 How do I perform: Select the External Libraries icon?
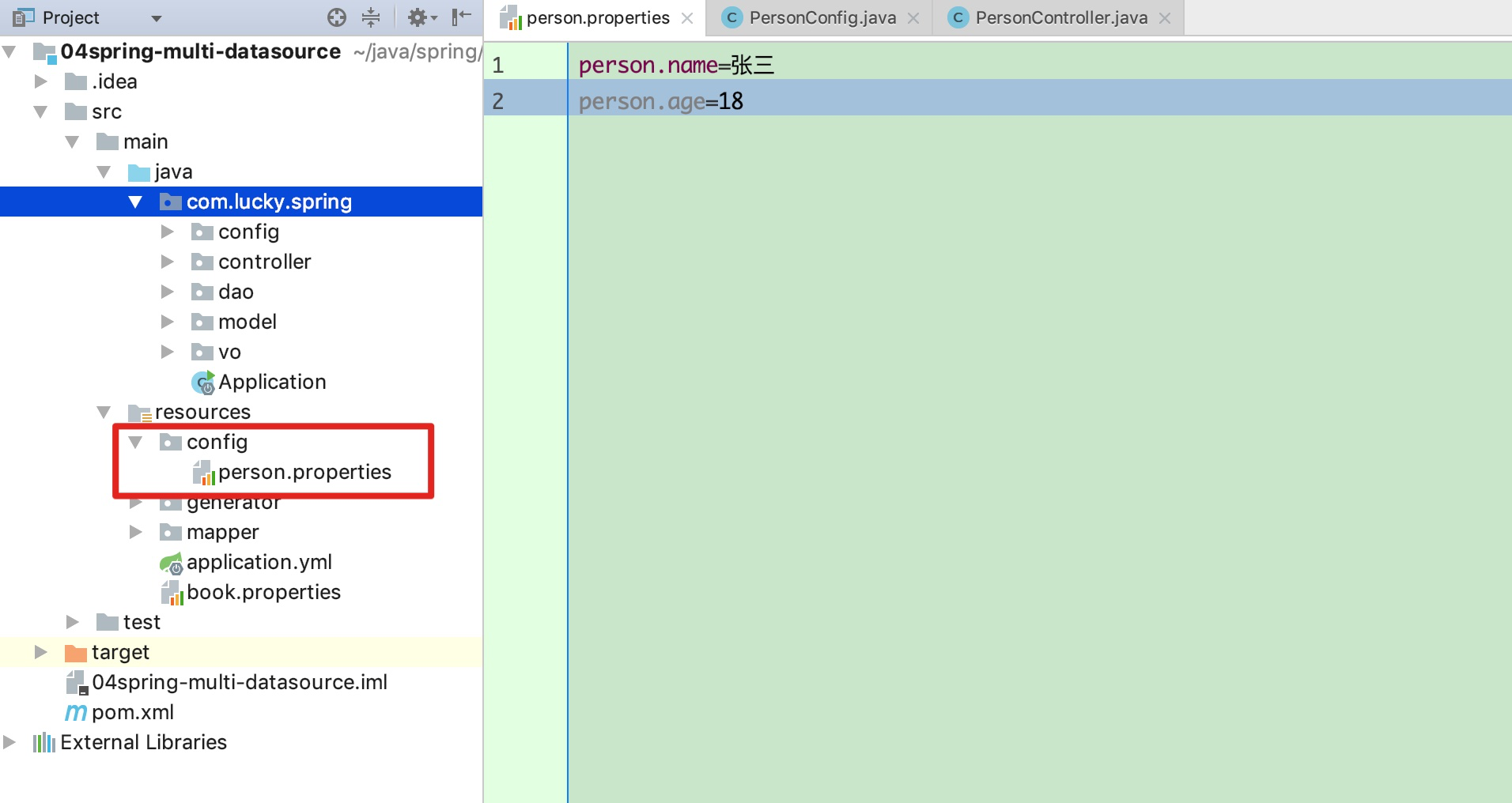tap(43, 743)
